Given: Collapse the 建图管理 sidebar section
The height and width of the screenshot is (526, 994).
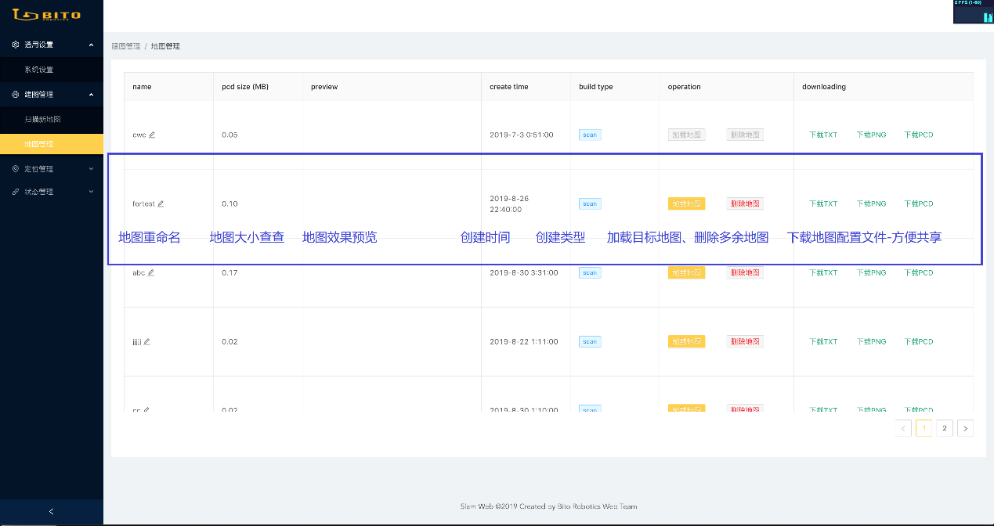Looking at the screenshot, I should click(x=91, y=94).
